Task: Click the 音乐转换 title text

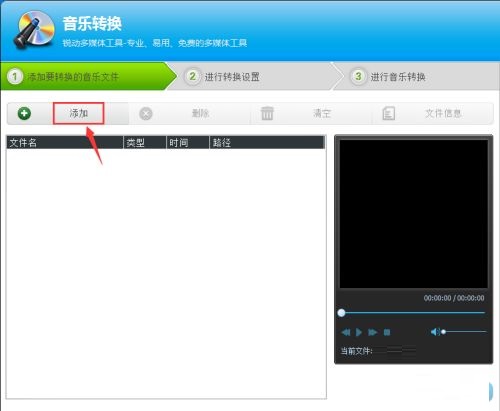Action: 92,24
